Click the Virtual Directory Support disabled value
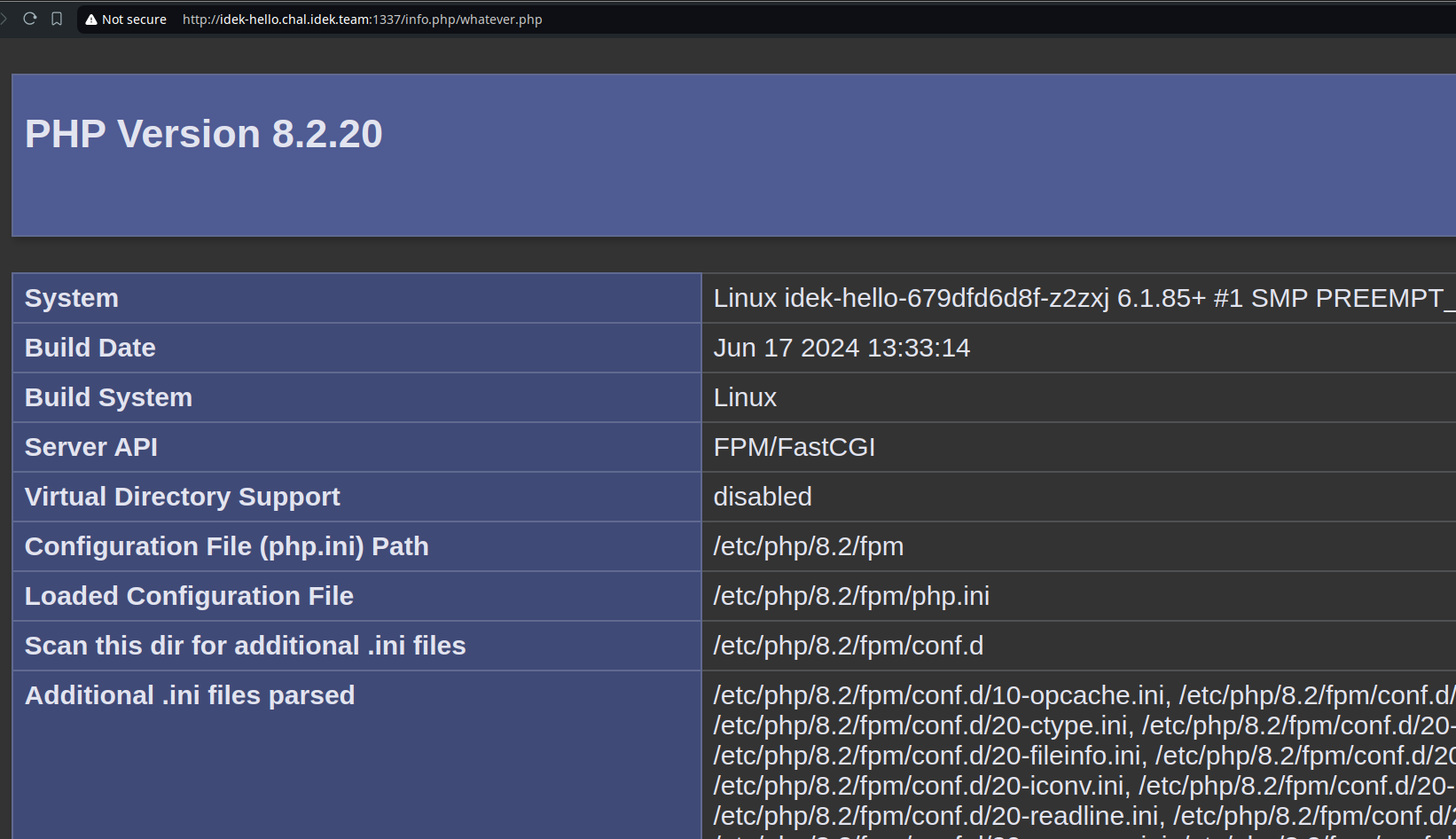The image size is (1456, 839). coord(763,497)
